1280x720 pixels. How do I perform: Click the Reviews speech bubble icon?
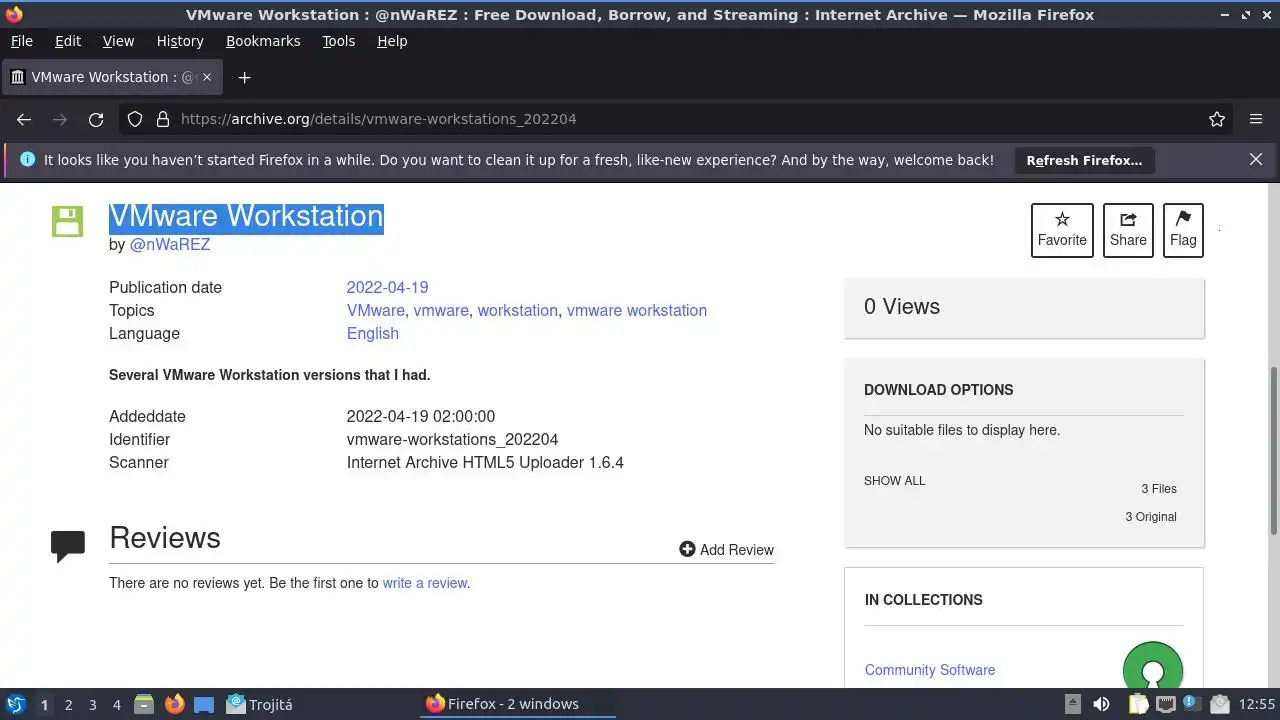coord(68,546)
